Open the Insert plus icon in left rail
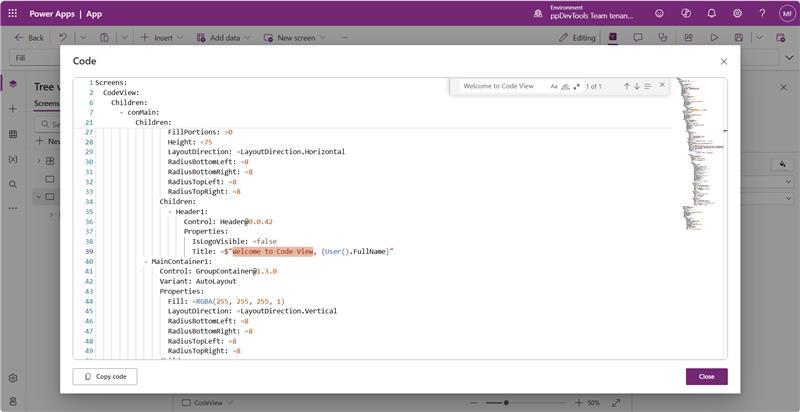The width and height of the screenshot is (800, 412). (x=13, y=109)
